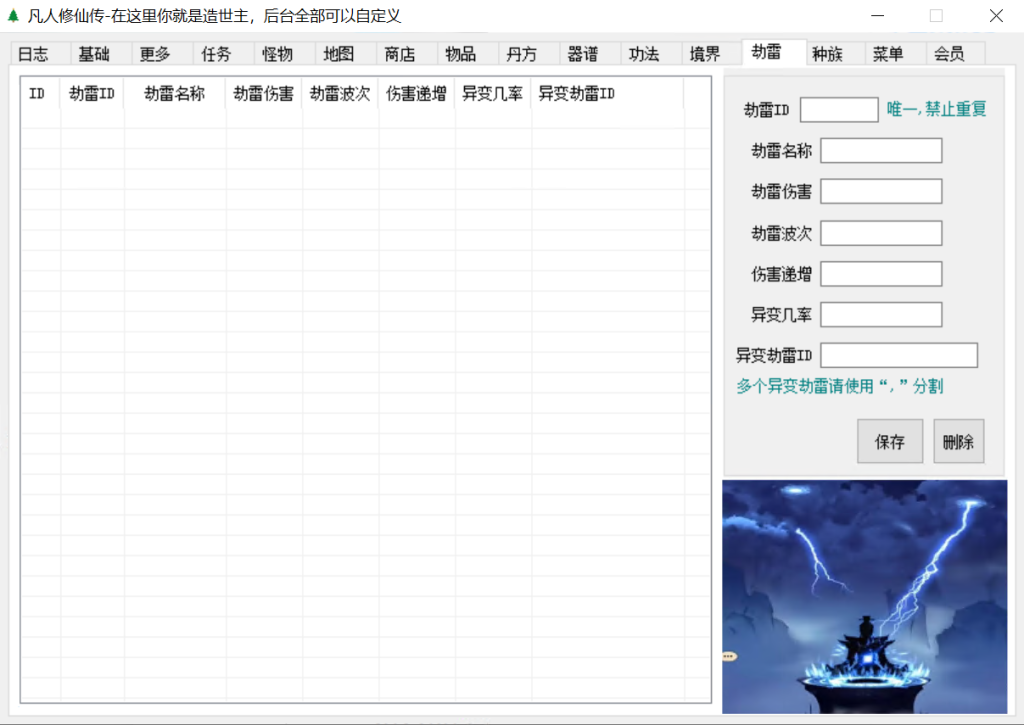The image size is (1024, 725).
Task: Click into the 异变几率 field
Action: point(881,315)
